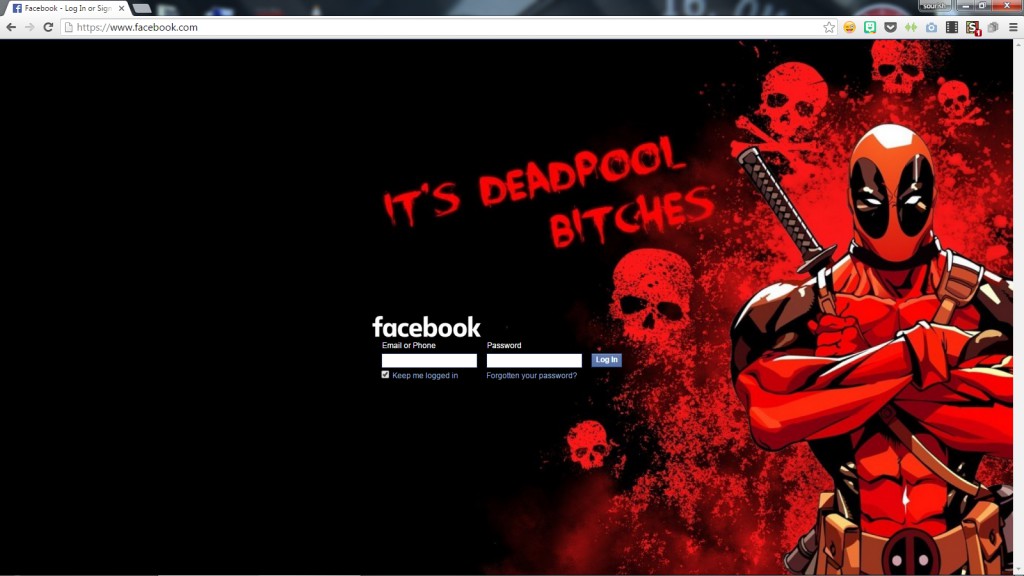Open the S extension with notification badge

click(x=973, y=27)
